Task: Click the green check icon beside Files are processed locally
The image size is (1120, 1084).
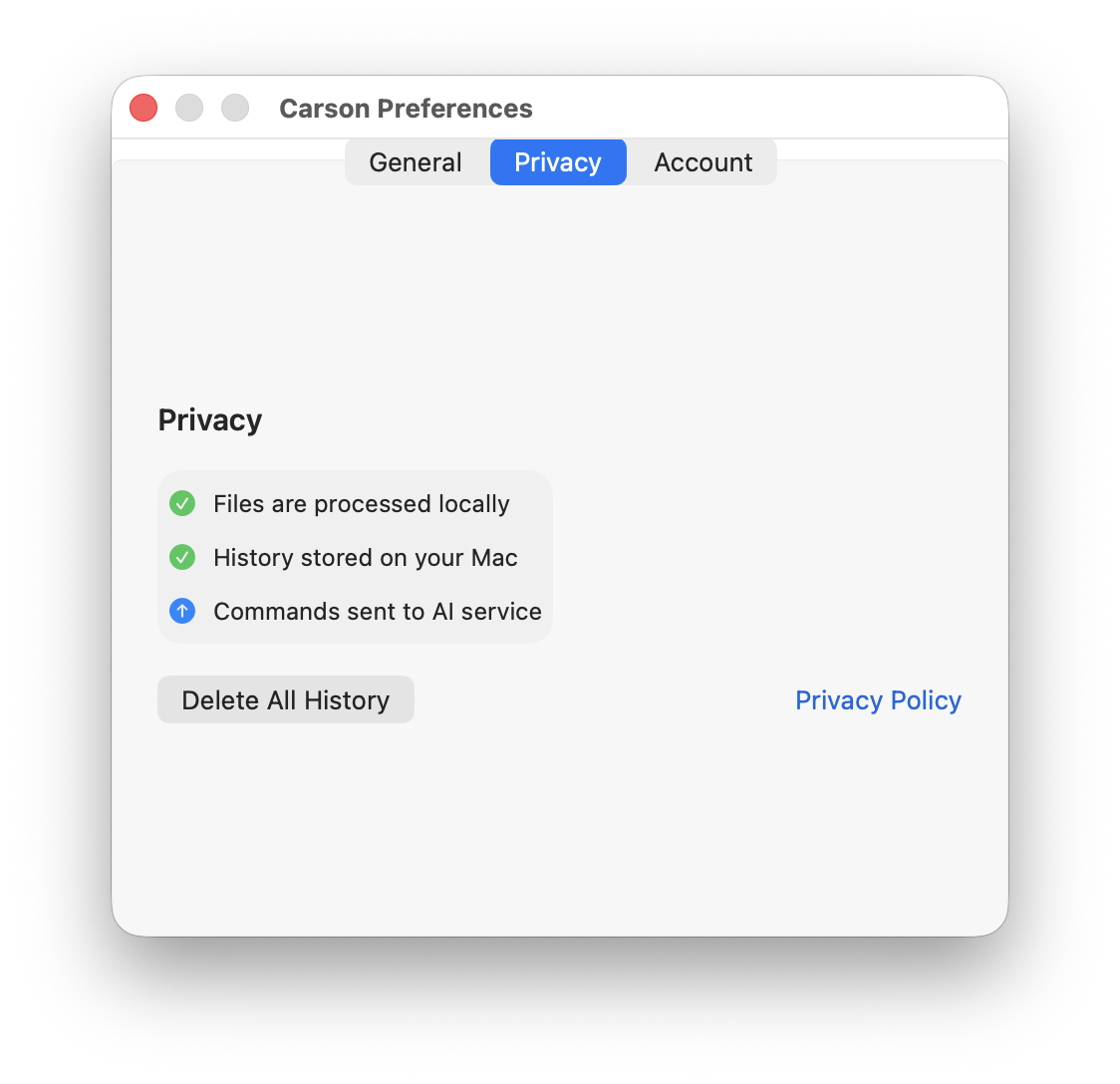Action: 182,503
